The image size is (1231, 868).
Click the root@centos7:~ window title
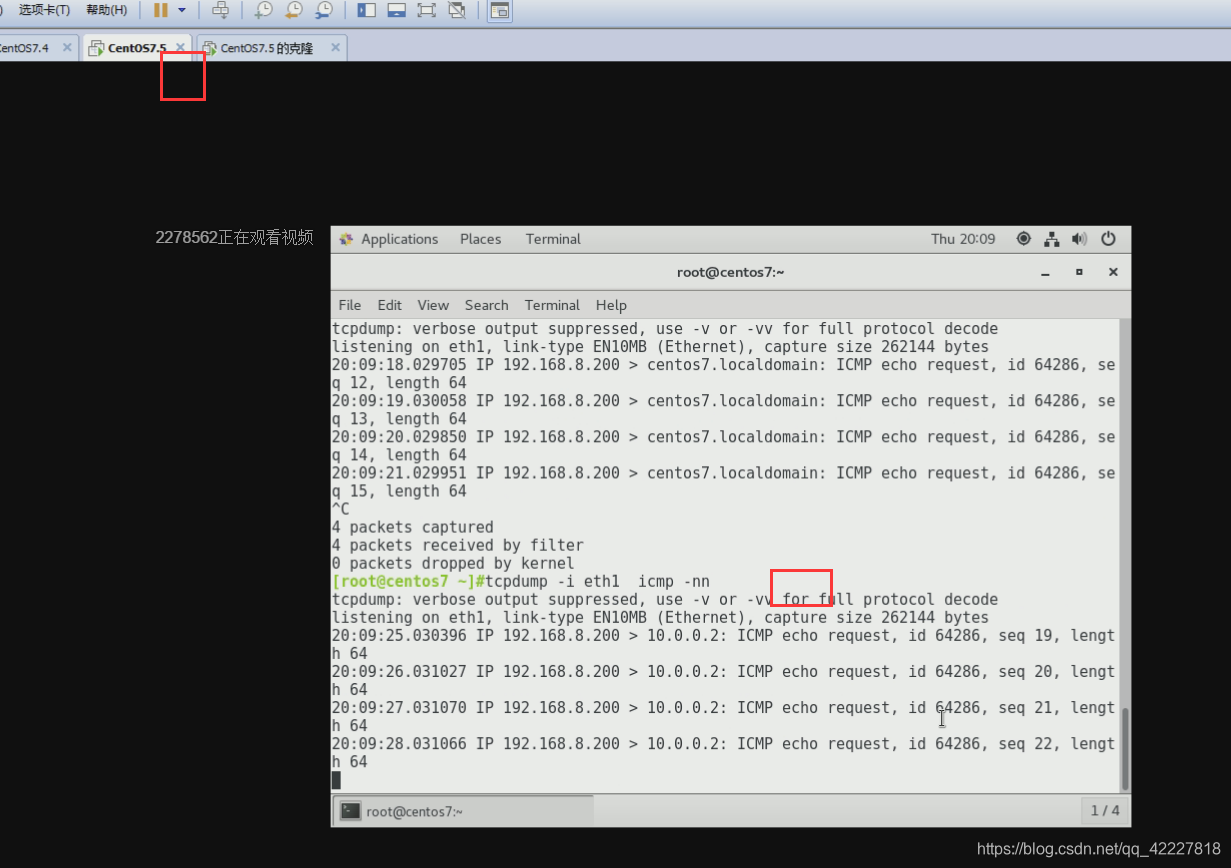730,272
